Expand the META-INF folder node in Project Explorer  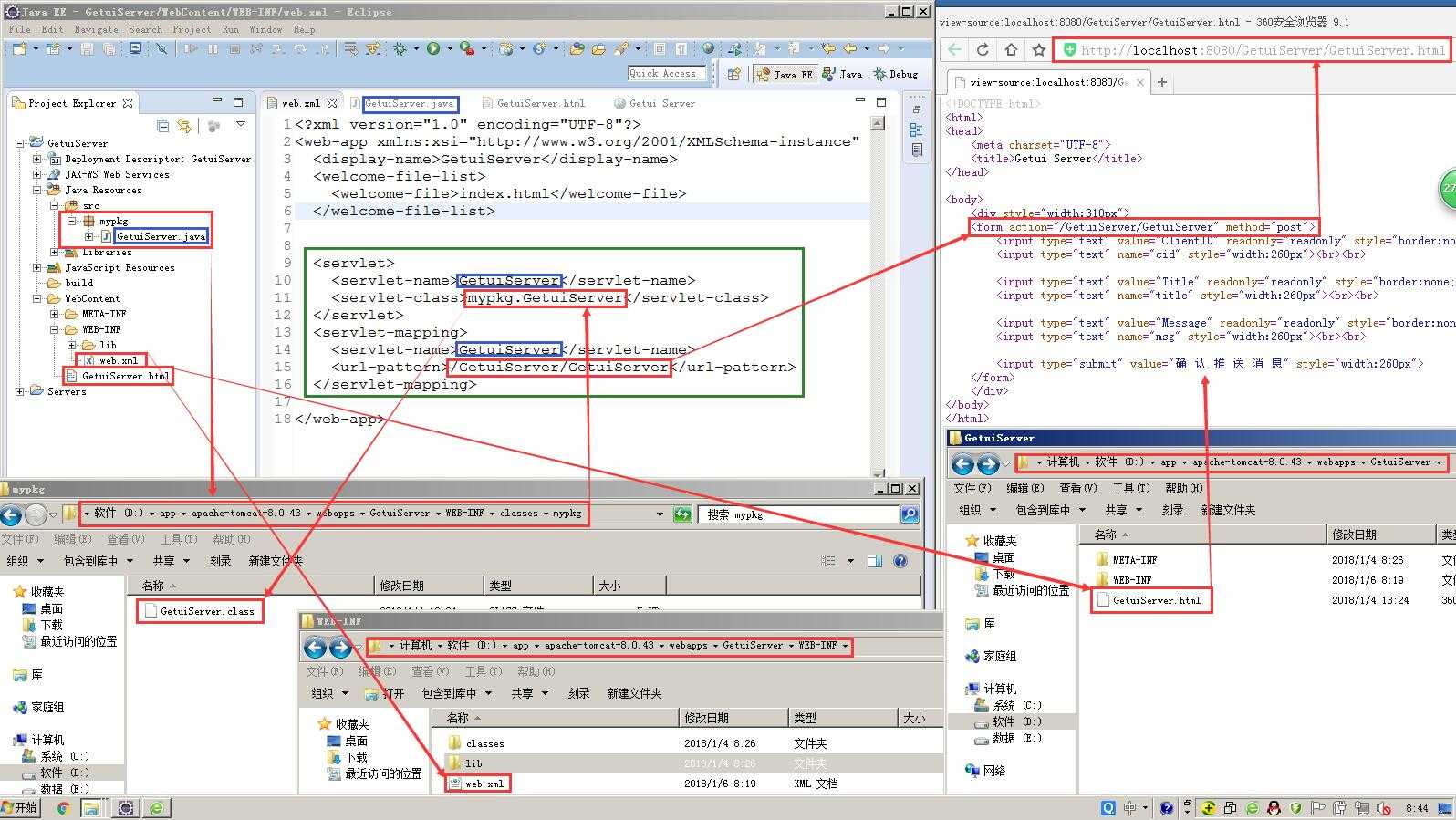pyautogui.click(x=55, y=314)
